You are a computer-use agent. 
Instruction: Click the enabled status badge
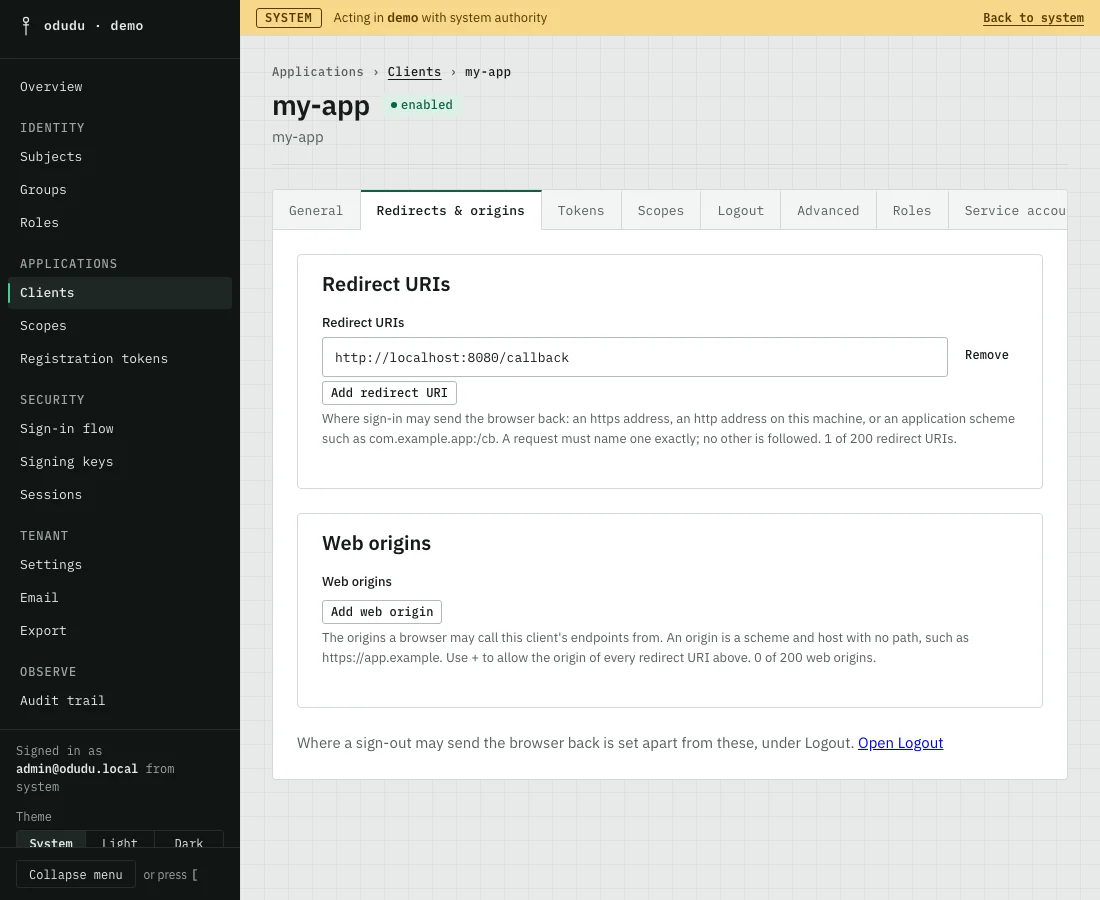click(x=422, y=105)
